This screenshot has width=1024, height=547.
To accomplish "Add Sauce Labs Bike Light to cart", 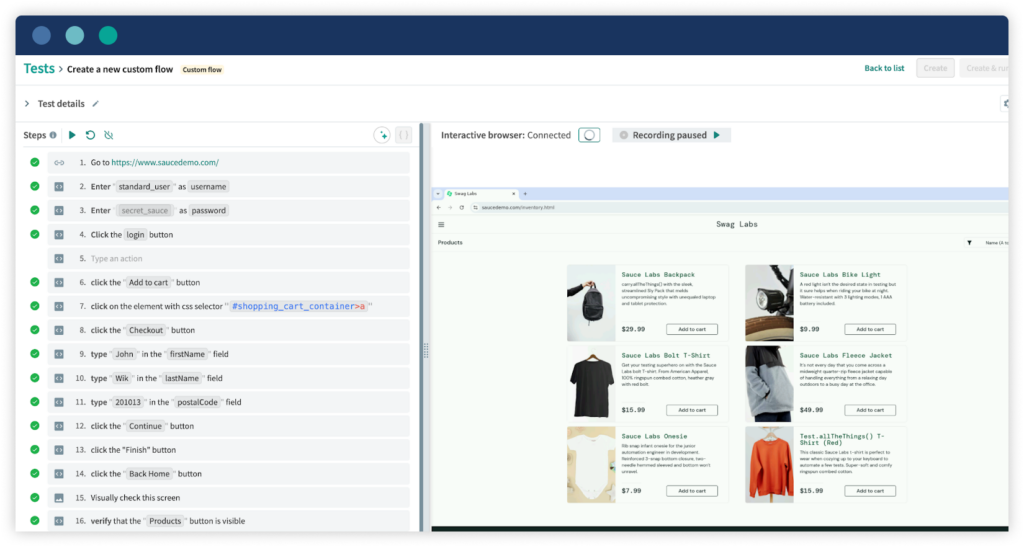I will coord(870,330).
